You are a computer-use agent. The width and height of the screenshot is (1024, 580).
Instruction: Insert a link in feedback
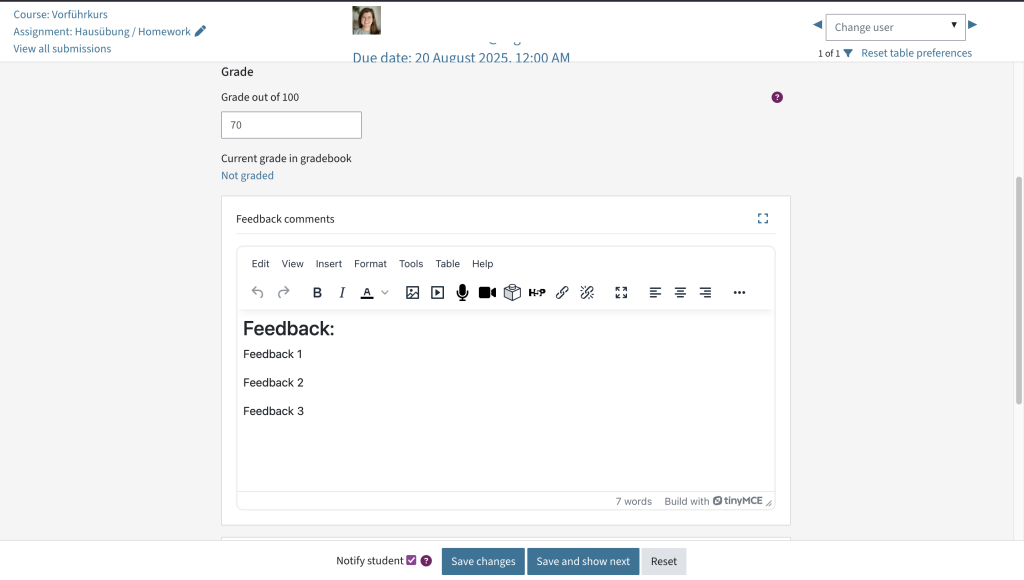point(562,293)
